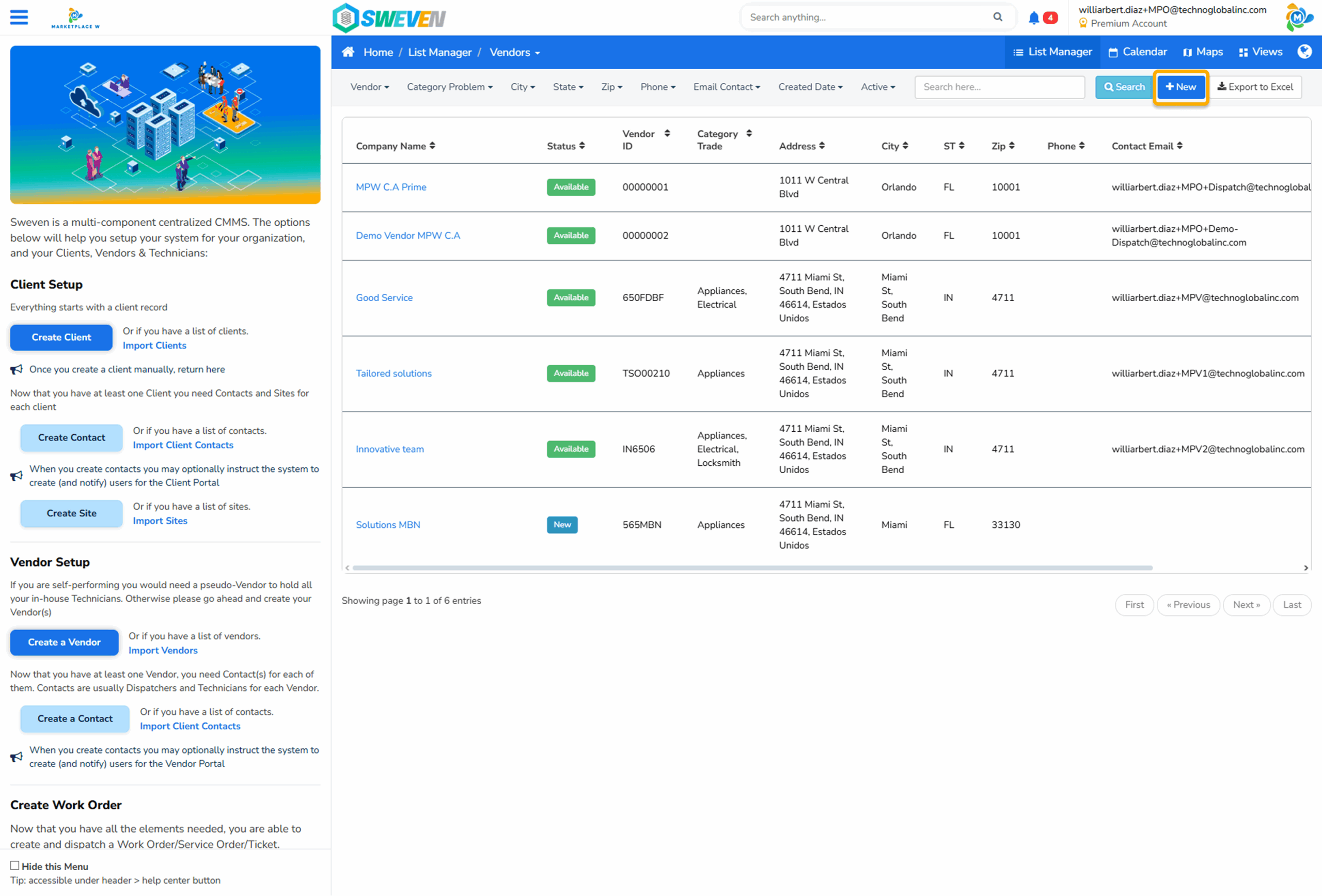
Task: Click the Home house icon
Action: click(x=348, y=52)
